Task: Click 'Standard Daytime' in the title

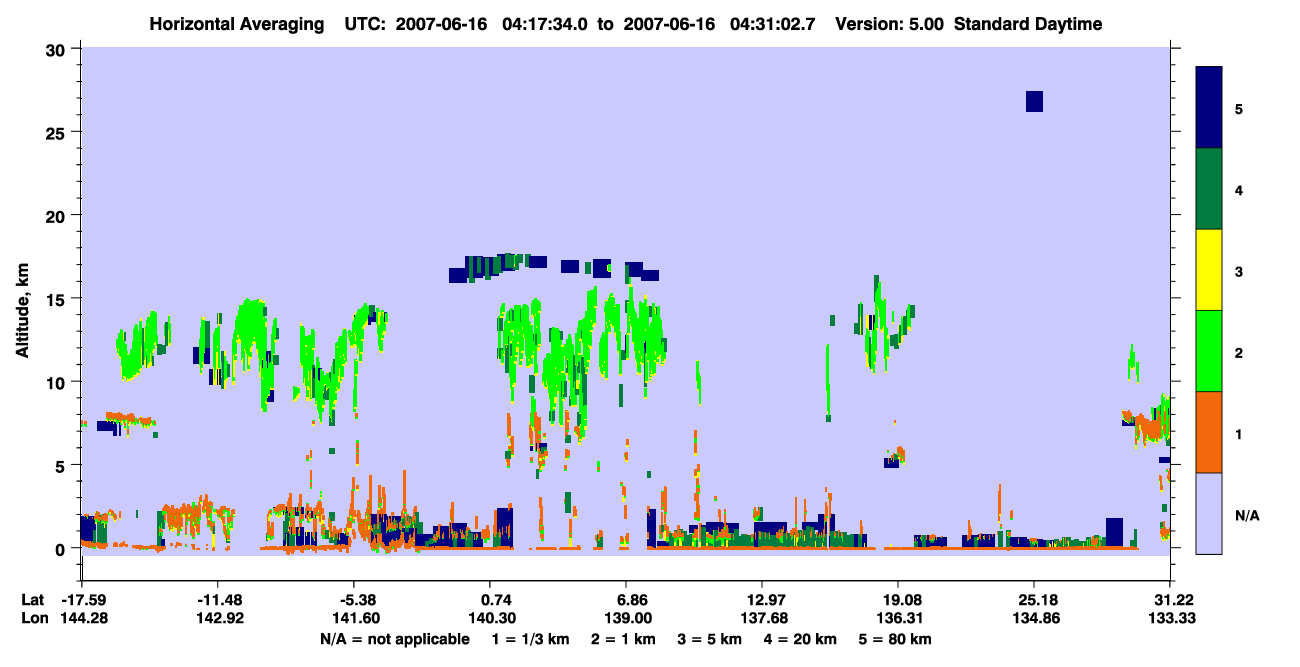Action: tap(1027, 24)
